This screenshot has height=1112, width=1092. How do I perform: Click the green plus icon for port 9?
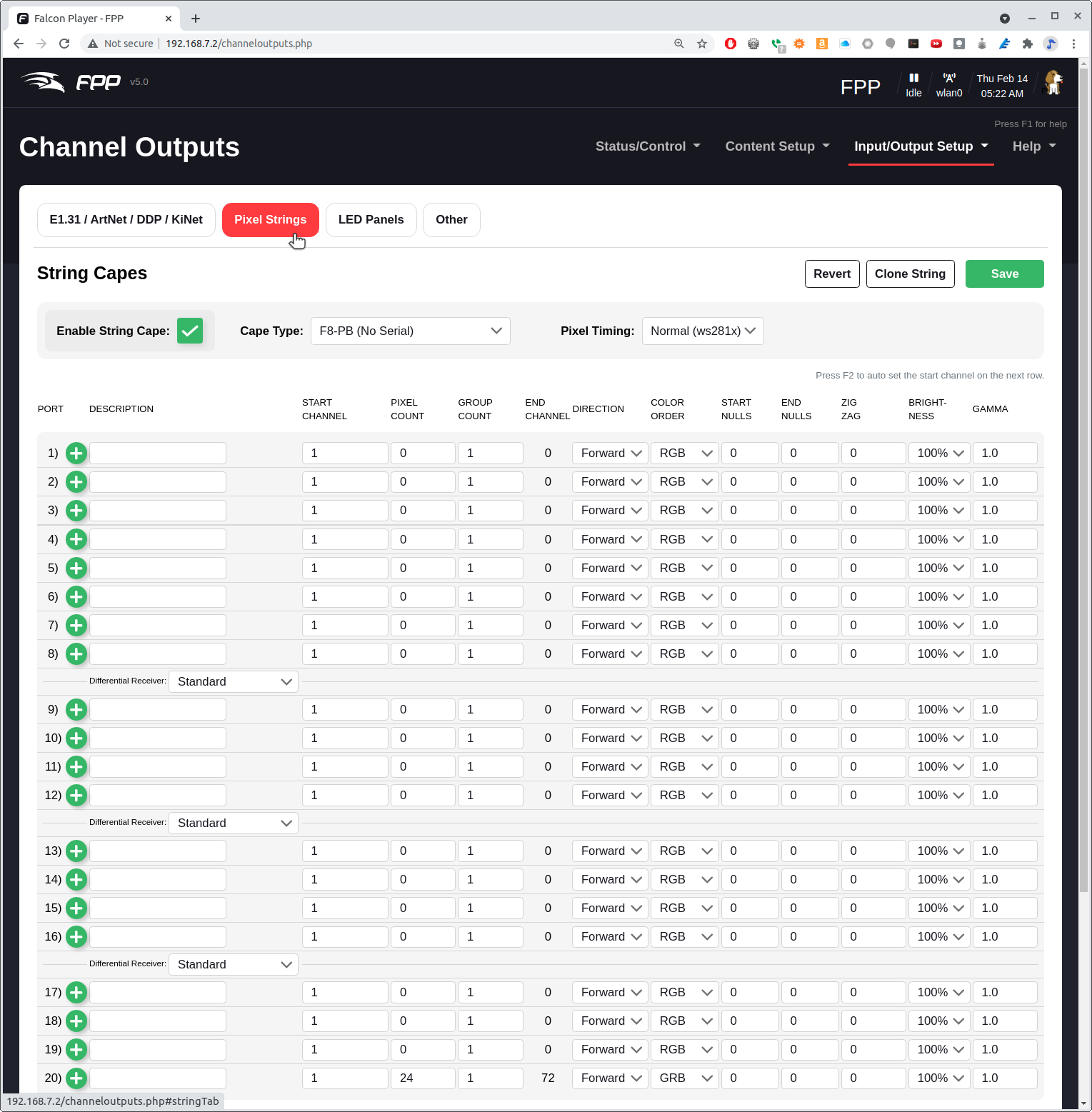(76, 709)
